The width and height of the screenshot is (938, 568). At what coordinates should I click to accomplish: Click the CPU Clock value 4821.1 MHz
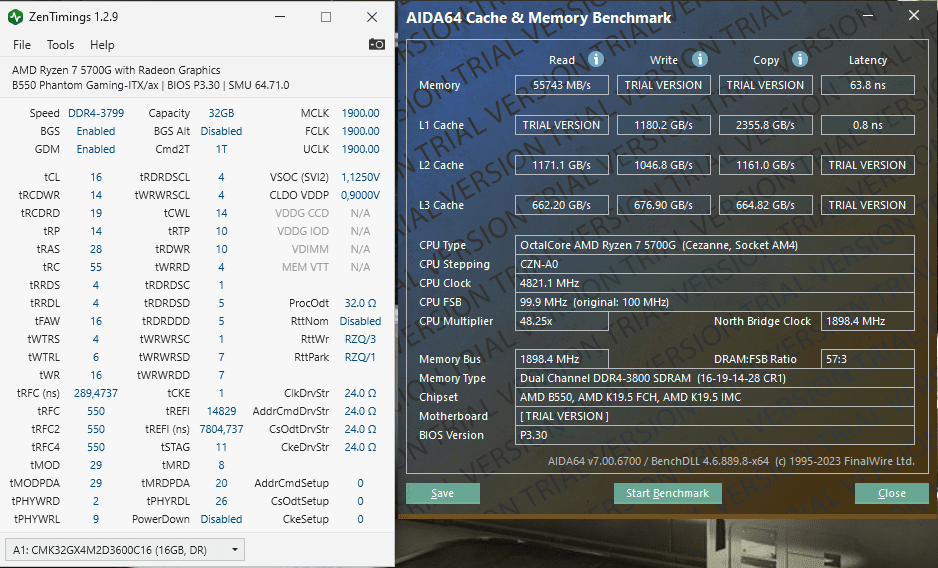point(715,283)
